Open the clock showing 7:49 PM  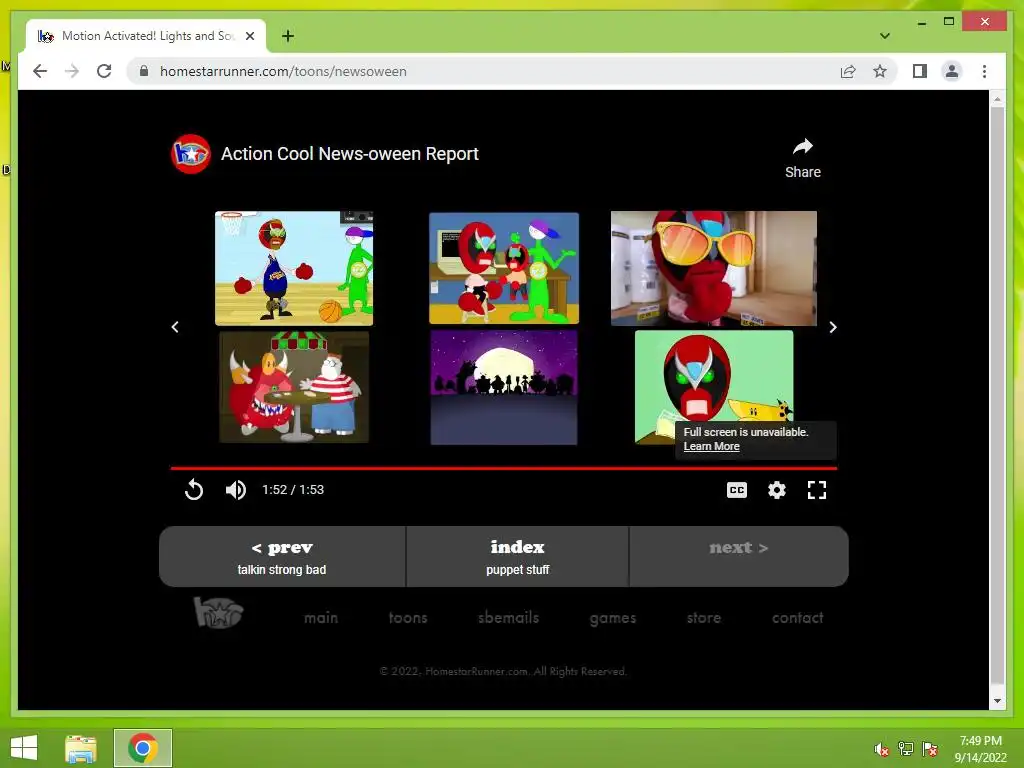tap(980, 748)
